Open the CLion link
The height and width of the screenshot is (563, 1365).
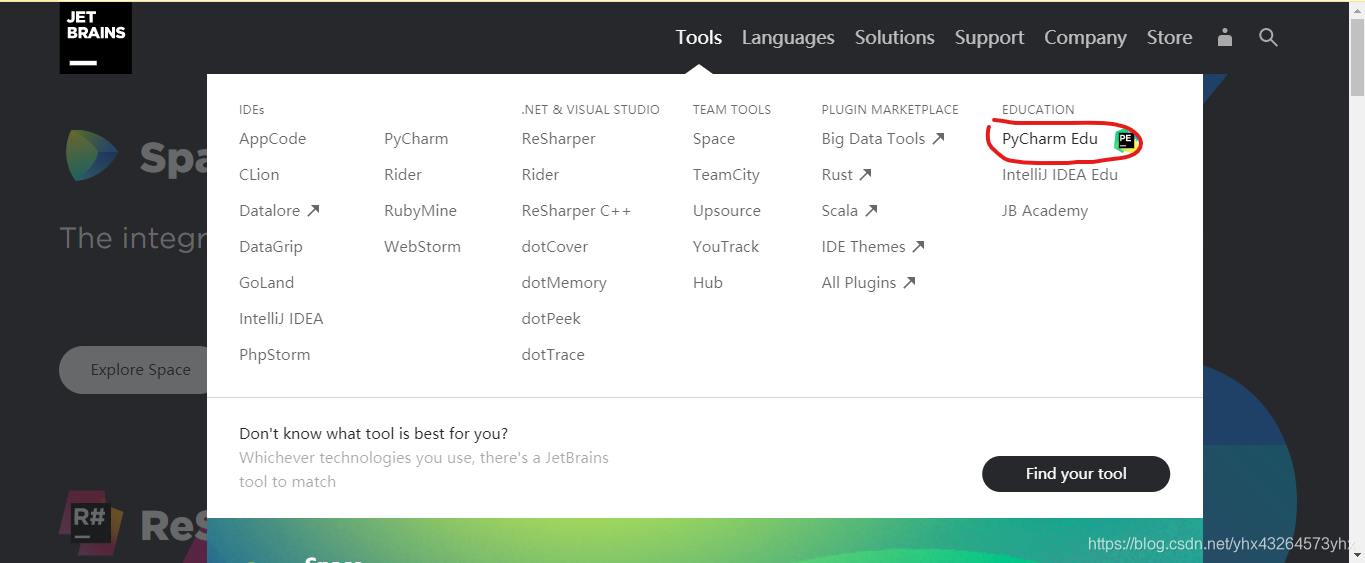[259, 175]
